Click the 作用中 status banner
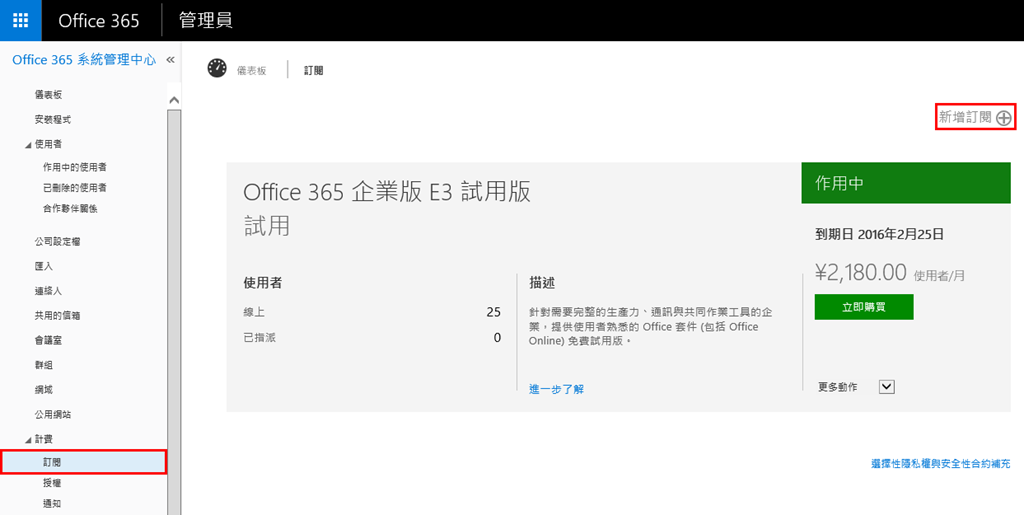 pyautogui.click(x=906, y=183)
